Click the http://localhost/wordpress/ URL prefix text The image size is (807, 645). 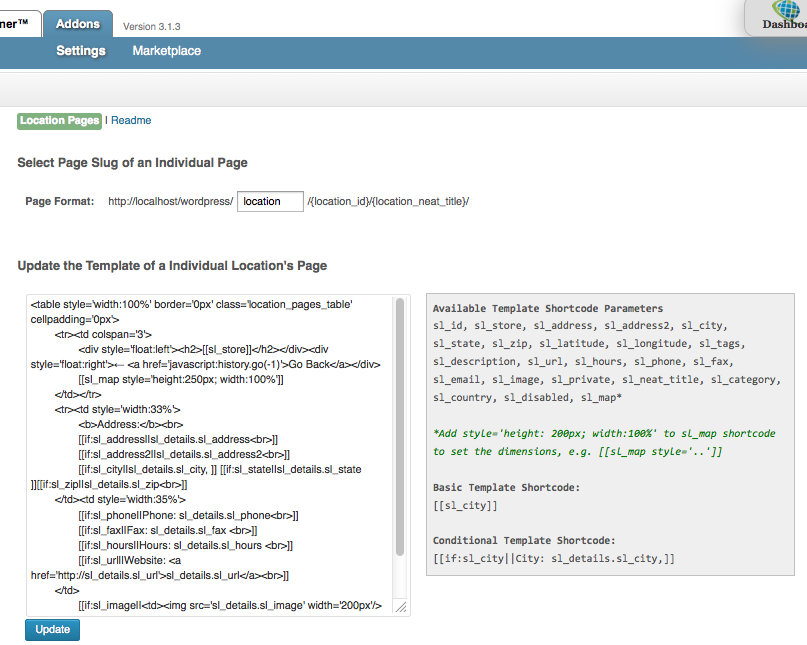170,202
